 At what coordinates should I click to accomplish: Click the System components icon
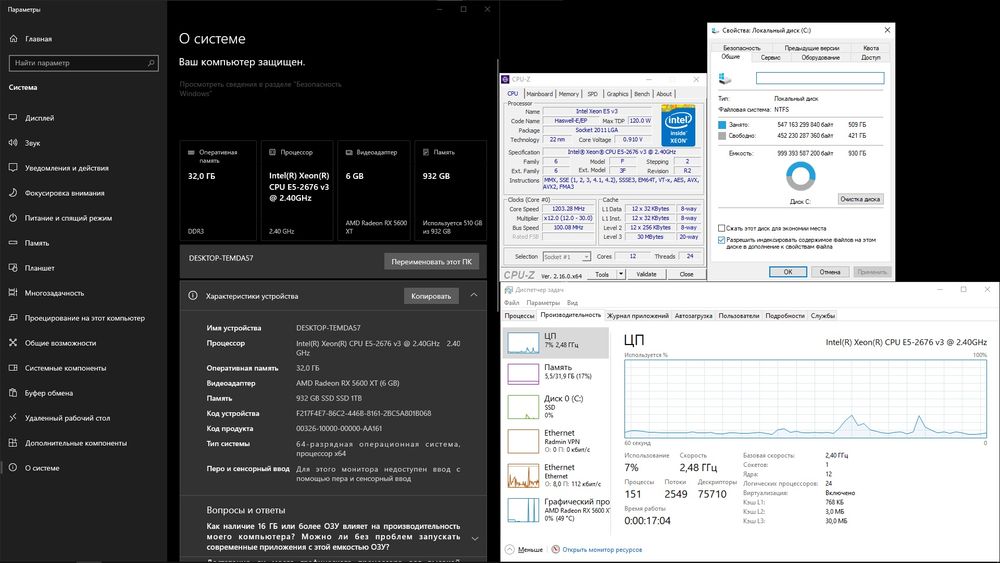(x=13, y=368)
